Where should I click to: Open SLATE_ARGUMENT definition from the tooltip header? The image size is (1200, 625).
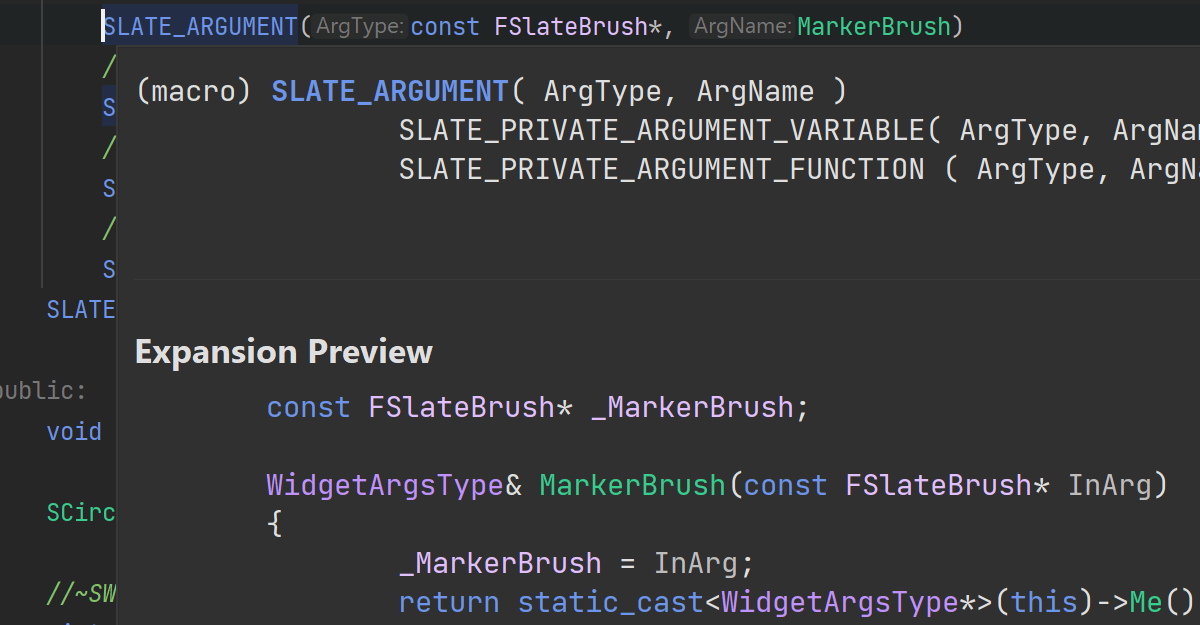click(390, 92)
